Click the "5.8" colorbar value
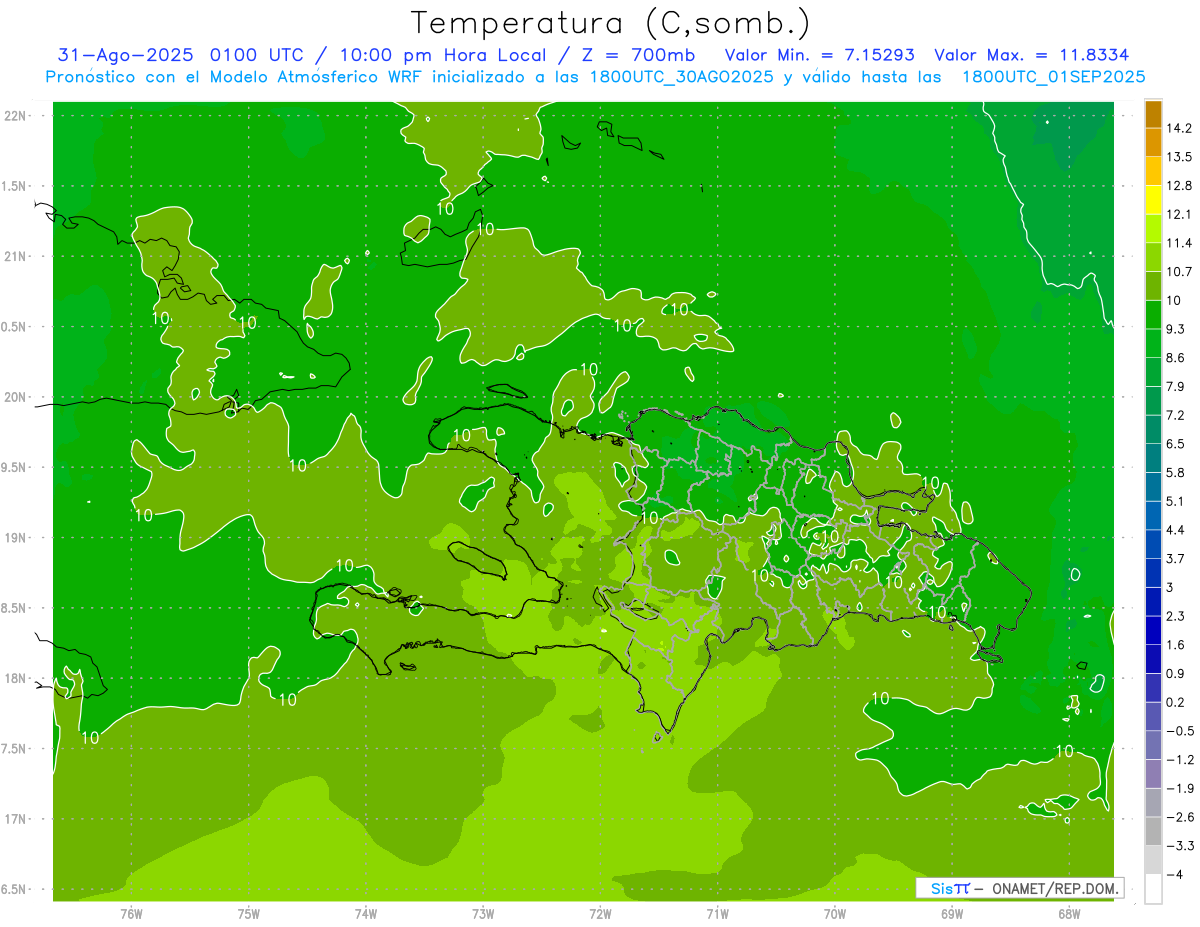The height and width of the screenshot is (927, 1200). pos(1175,472)
